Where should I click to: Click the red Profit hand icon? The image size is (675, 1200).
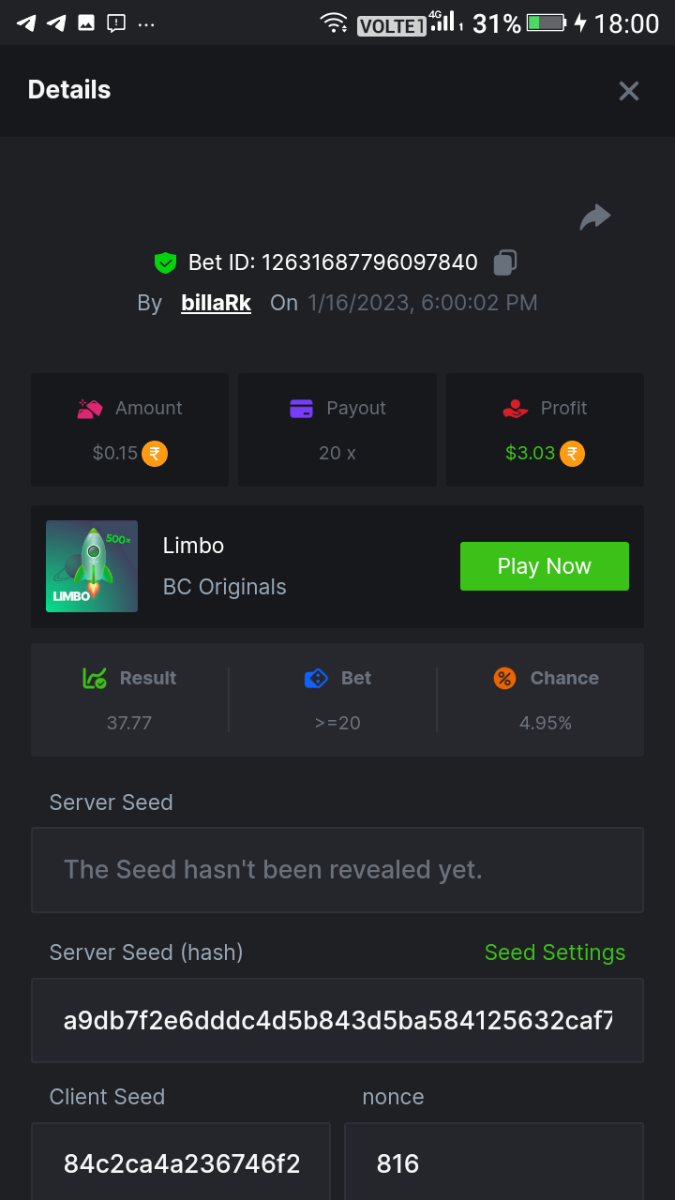tap(515, 408)
